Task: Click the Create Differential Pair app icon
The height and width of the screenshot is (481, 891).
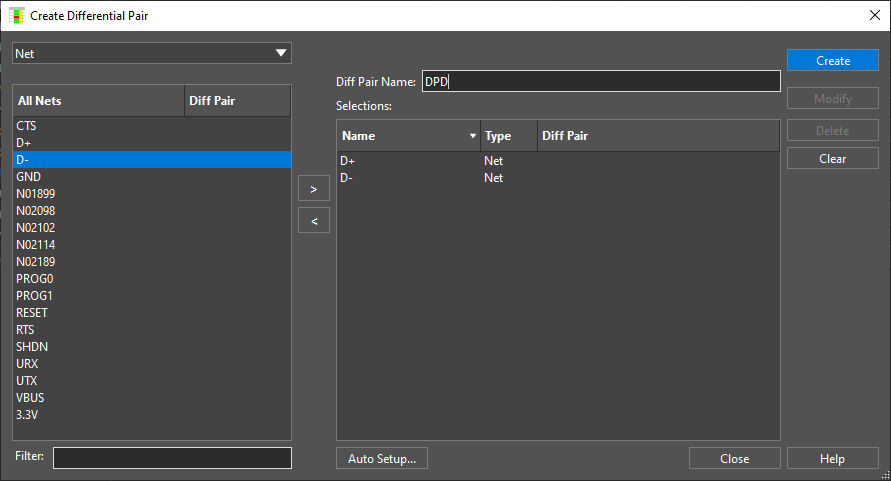Action: (16, 15)
